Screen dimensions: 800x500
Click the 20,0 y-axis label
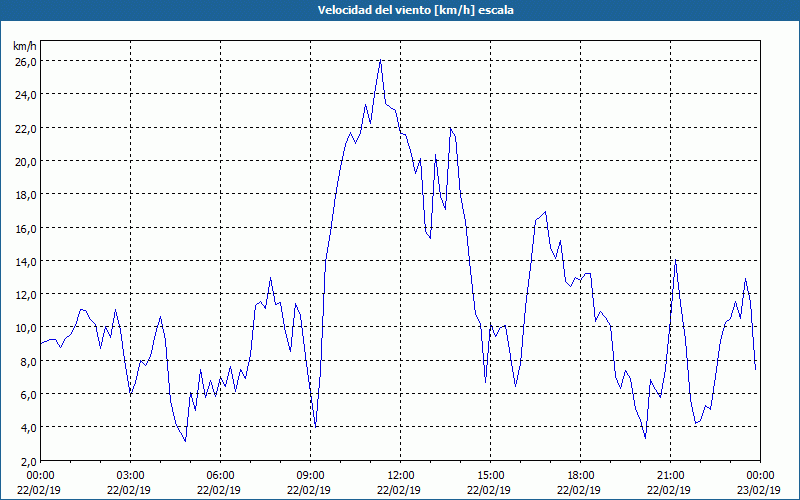pyautogui.click(x=26, y=162)
